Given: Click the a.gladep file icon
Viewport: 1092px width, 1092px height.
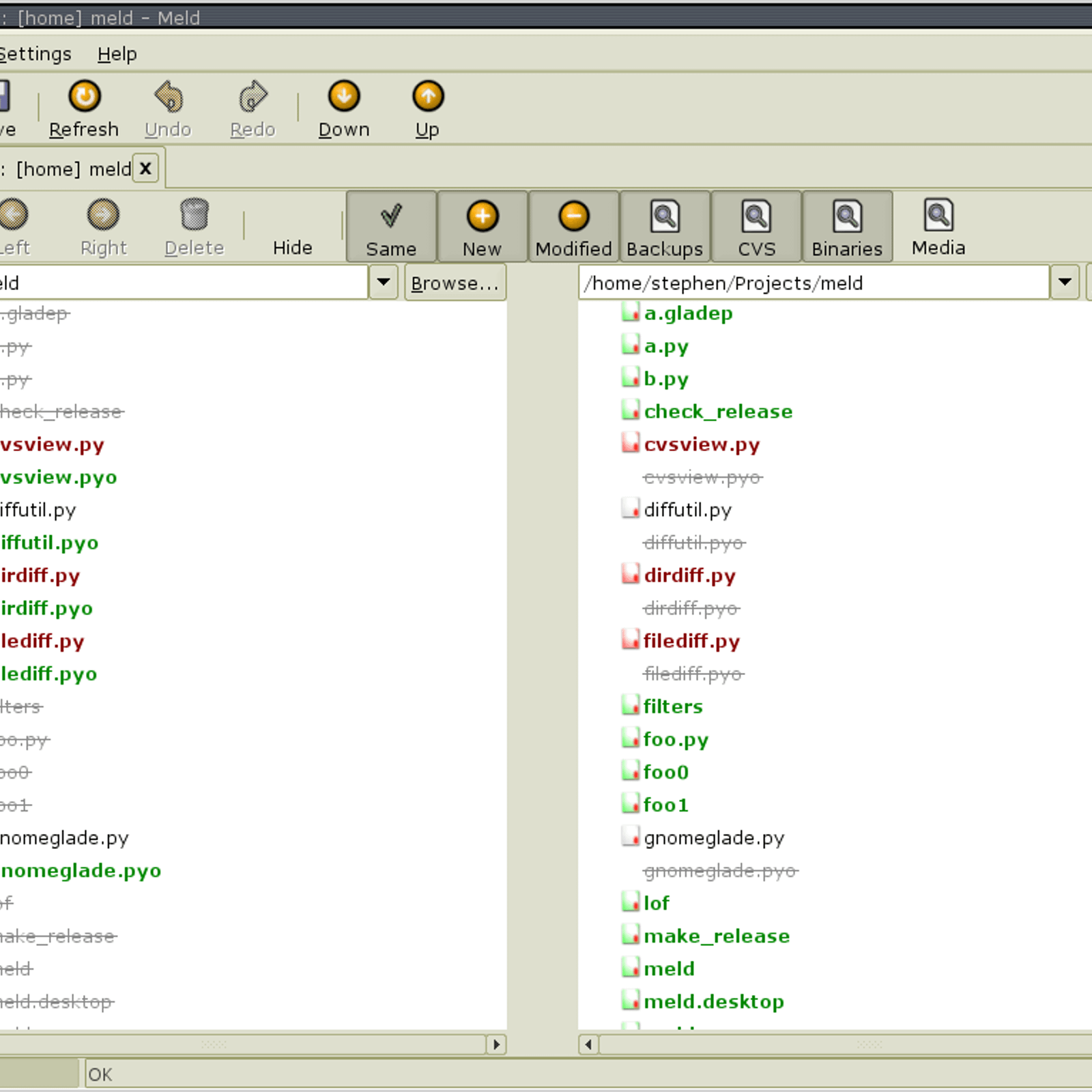Looking at the screenshot, I should click(631, 312).
